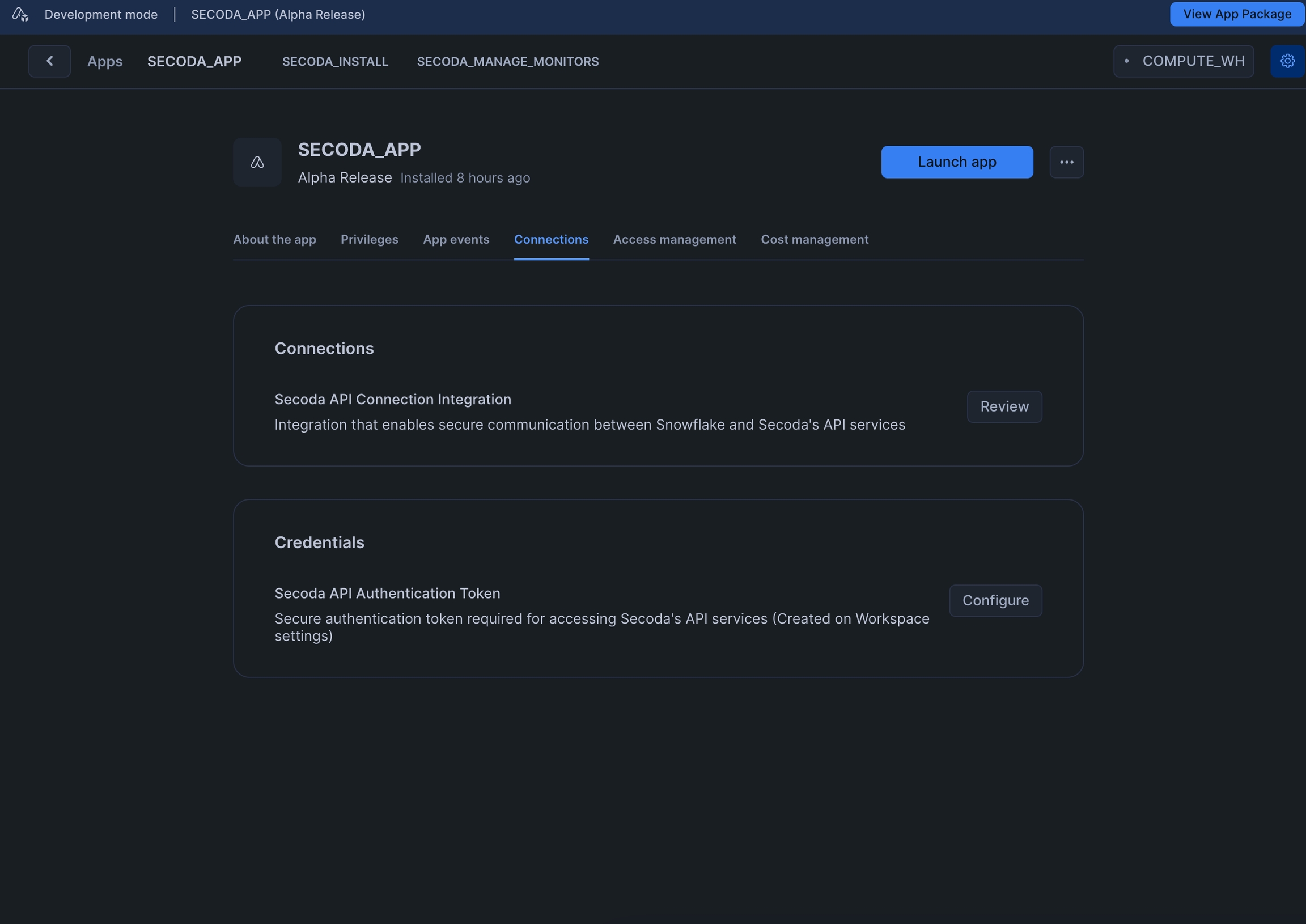Image resolution: width=1306 pixels, height=924 pixels.
Task: Click the development mode logo icon
Action: tap(20, 14)
